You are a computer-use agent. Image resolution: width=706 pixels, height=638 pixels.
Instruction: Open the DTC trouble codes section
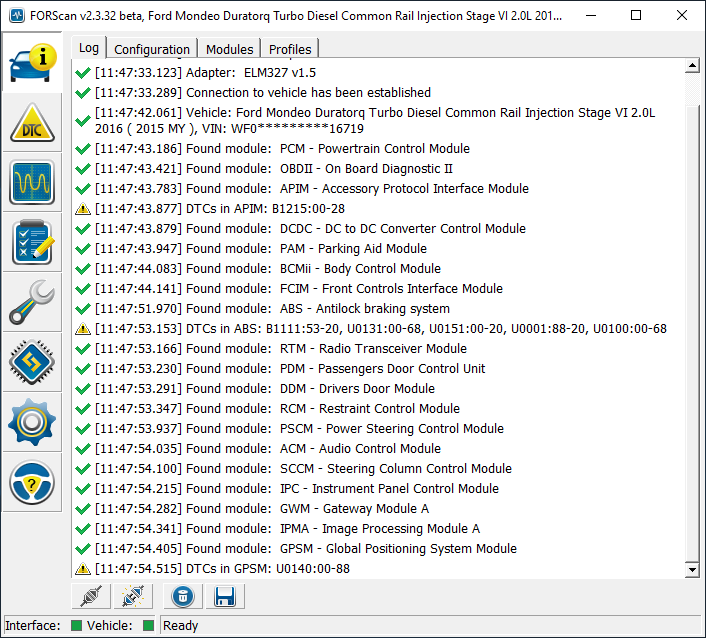tap(32, 122)
